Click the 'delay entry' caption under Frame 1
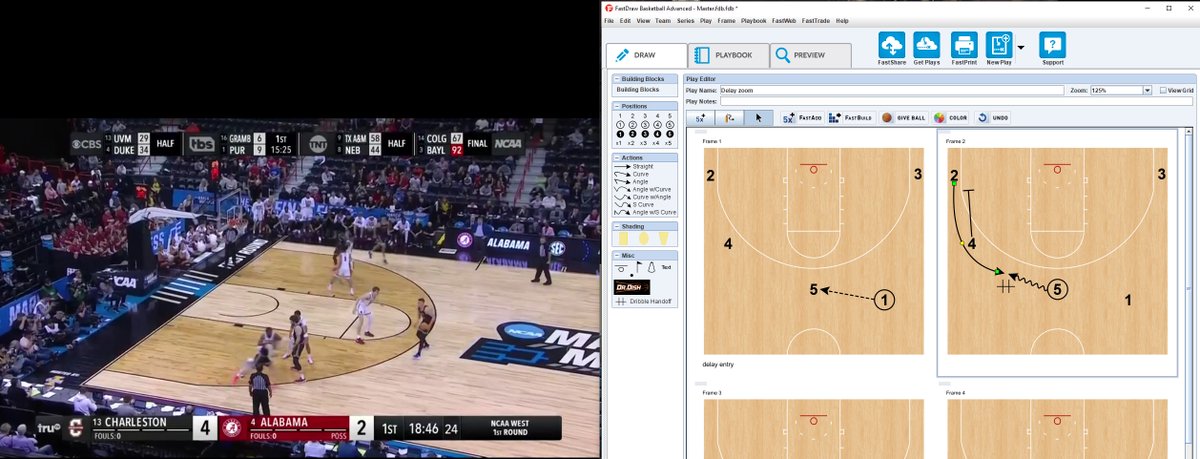The width and height of the screenshot is (1200, 459). (x=718, y=364)
